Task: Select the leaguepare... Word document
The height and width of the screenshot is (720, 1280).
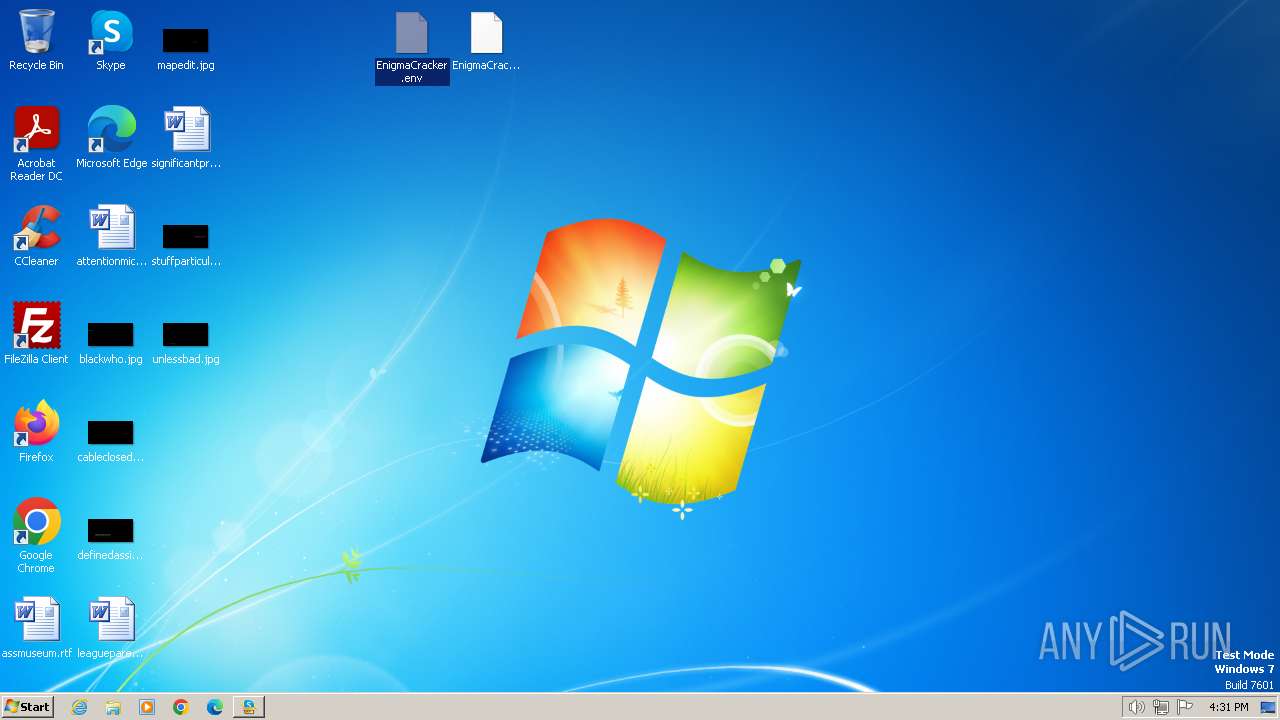Action: [x=111, y=628]
